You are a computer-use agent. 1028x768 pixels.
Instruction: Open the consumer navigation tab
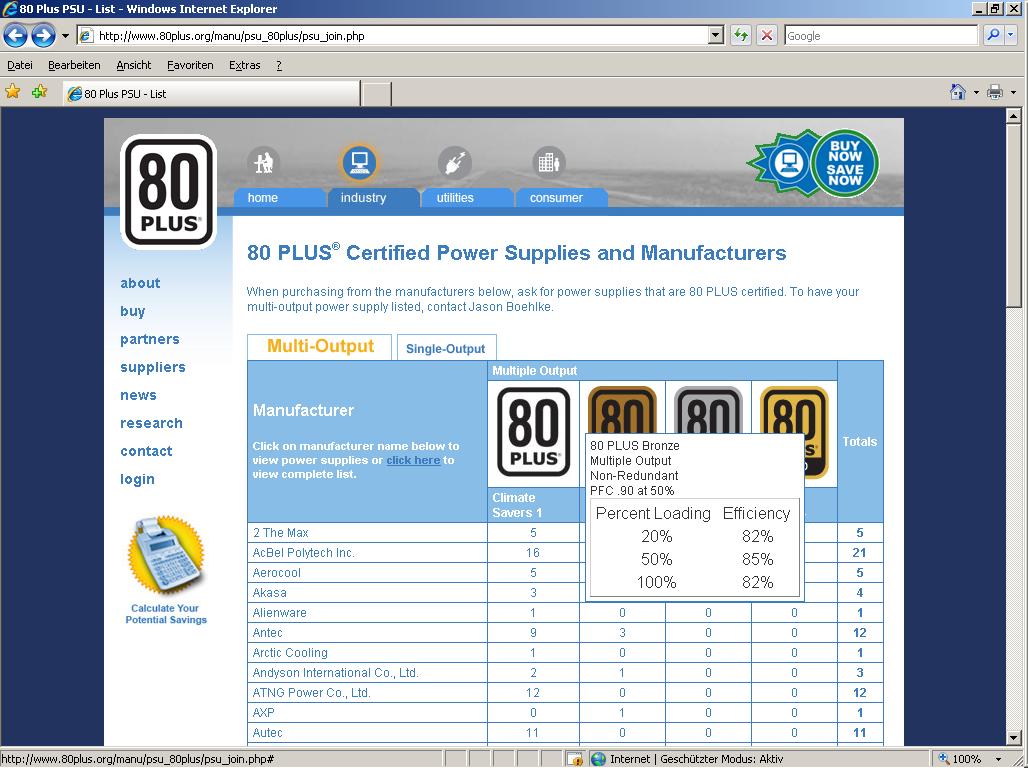[562, 197]
